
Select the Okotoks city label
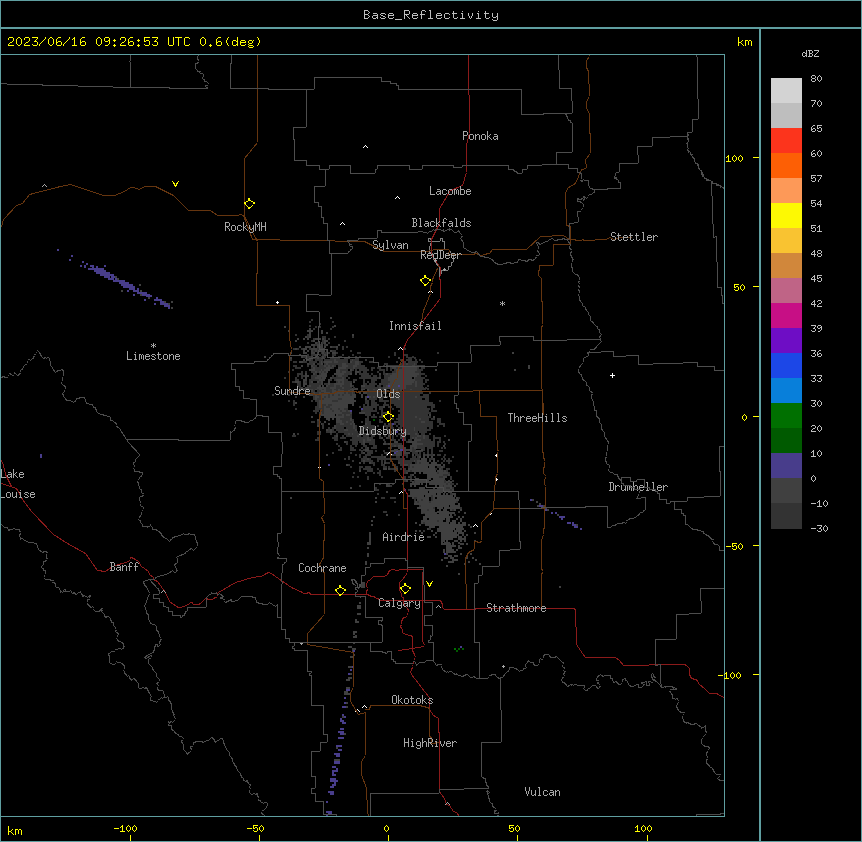pyautogui.click(x=412, y=700)
